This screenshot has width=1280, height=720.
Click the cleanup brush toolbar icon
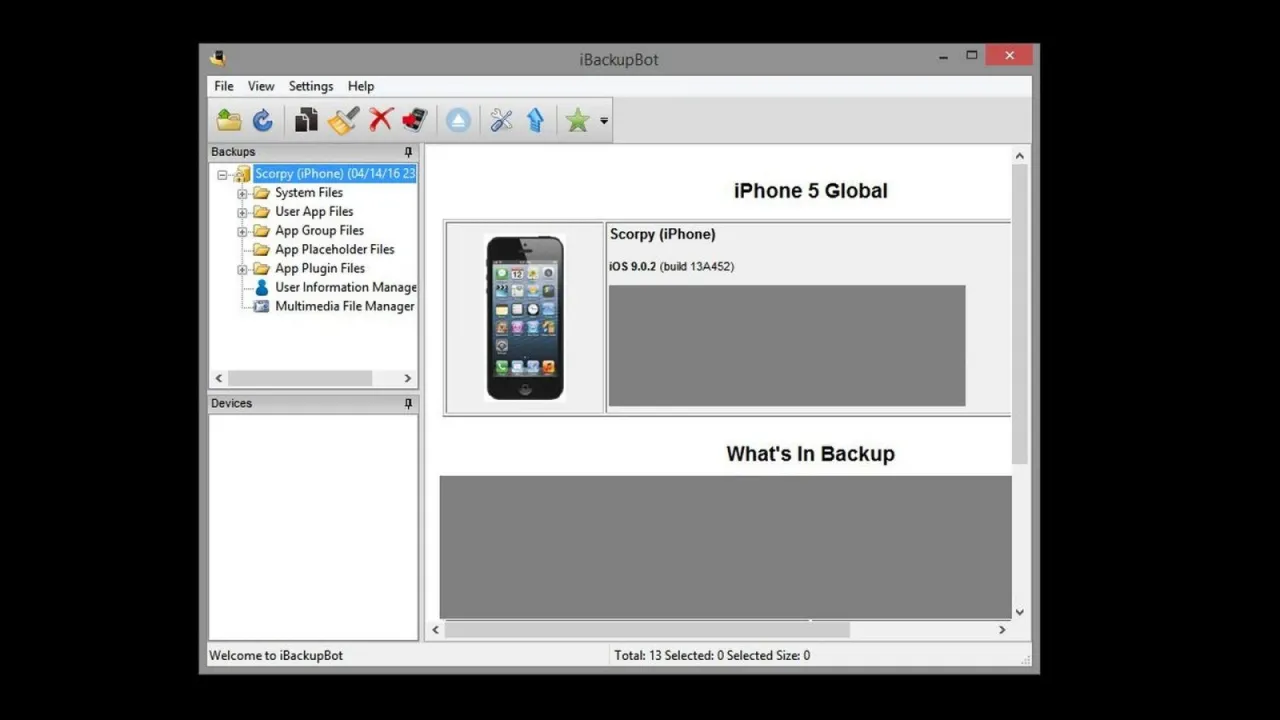(343, 121)
